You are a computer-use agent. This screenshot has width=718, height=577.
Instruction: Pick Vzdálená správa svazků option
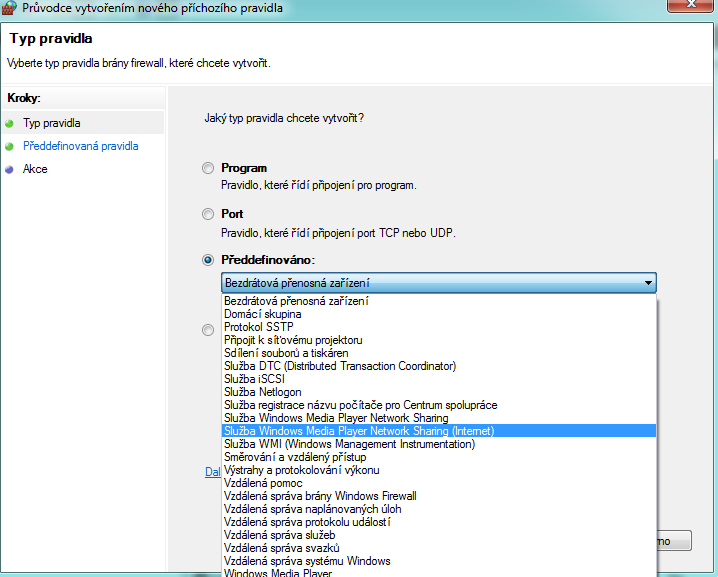pyautogui.click(x=439, y=548)
